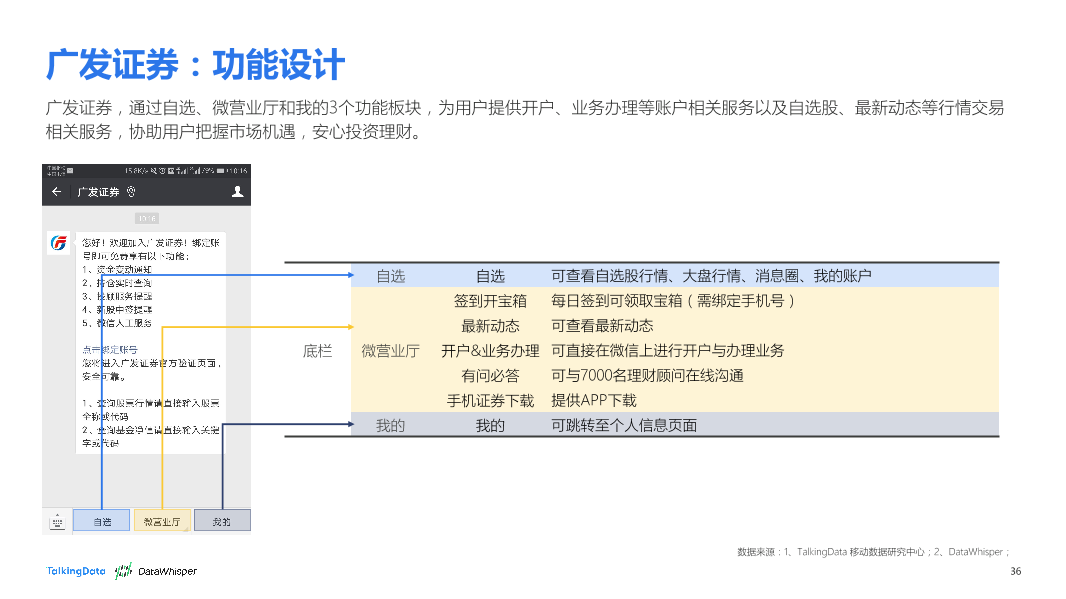The width and height of the screenshot is (1066, 599).
Task: Click the 手机证券下载 table cell
Action: coord(490,400)
